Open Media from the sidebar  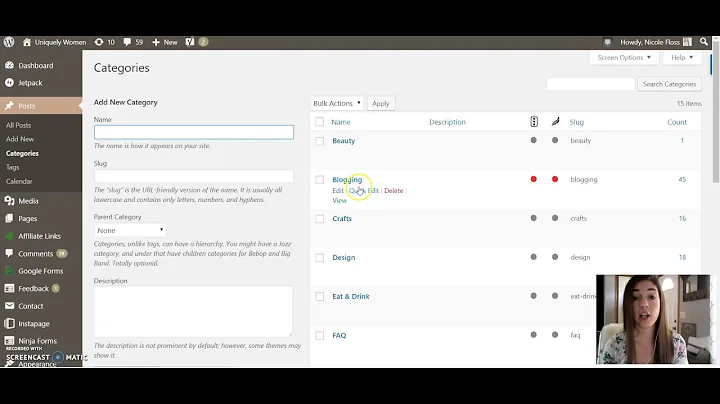point(28,200)
